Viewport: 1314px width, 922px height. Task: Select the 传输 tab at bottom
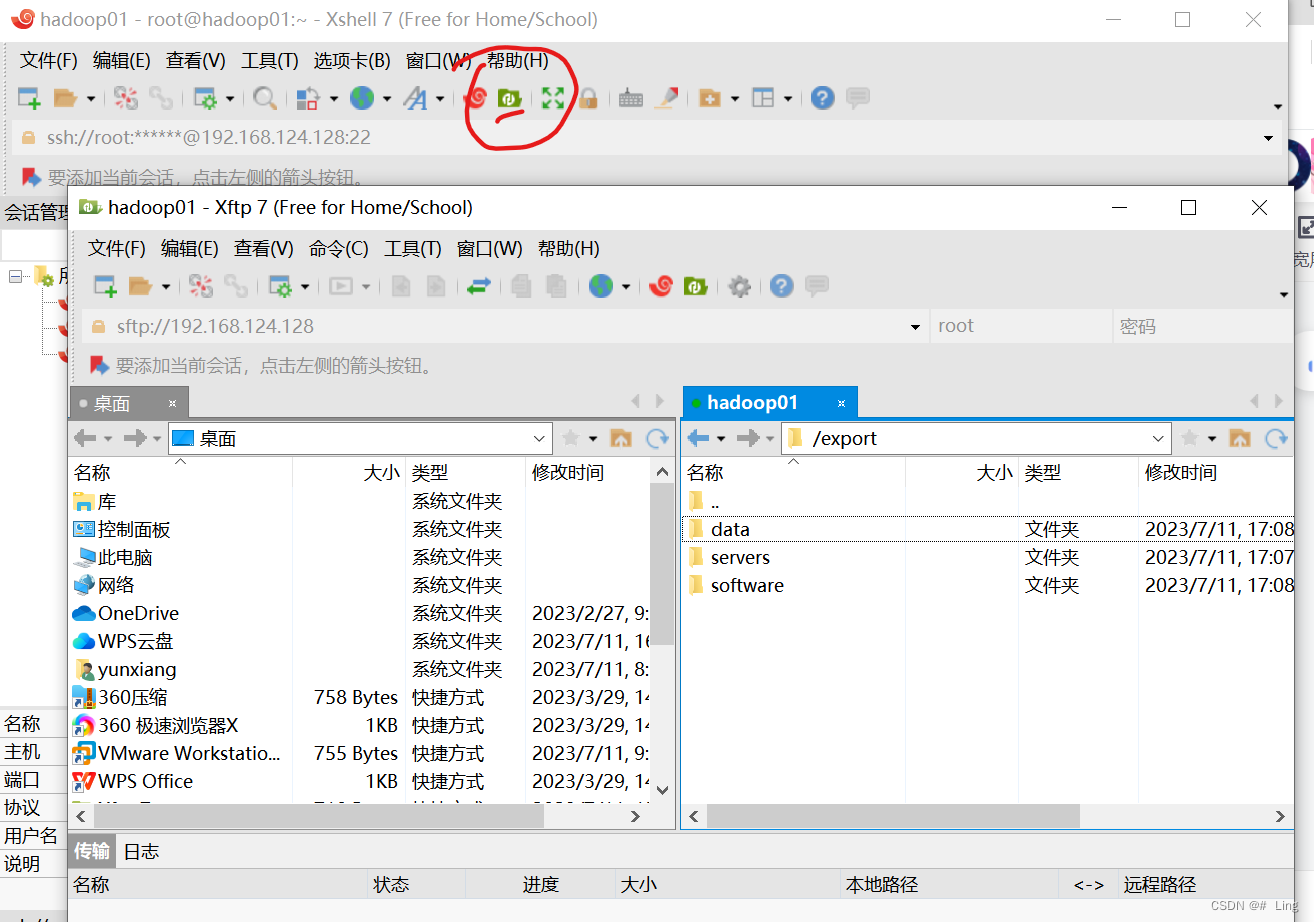93,851
